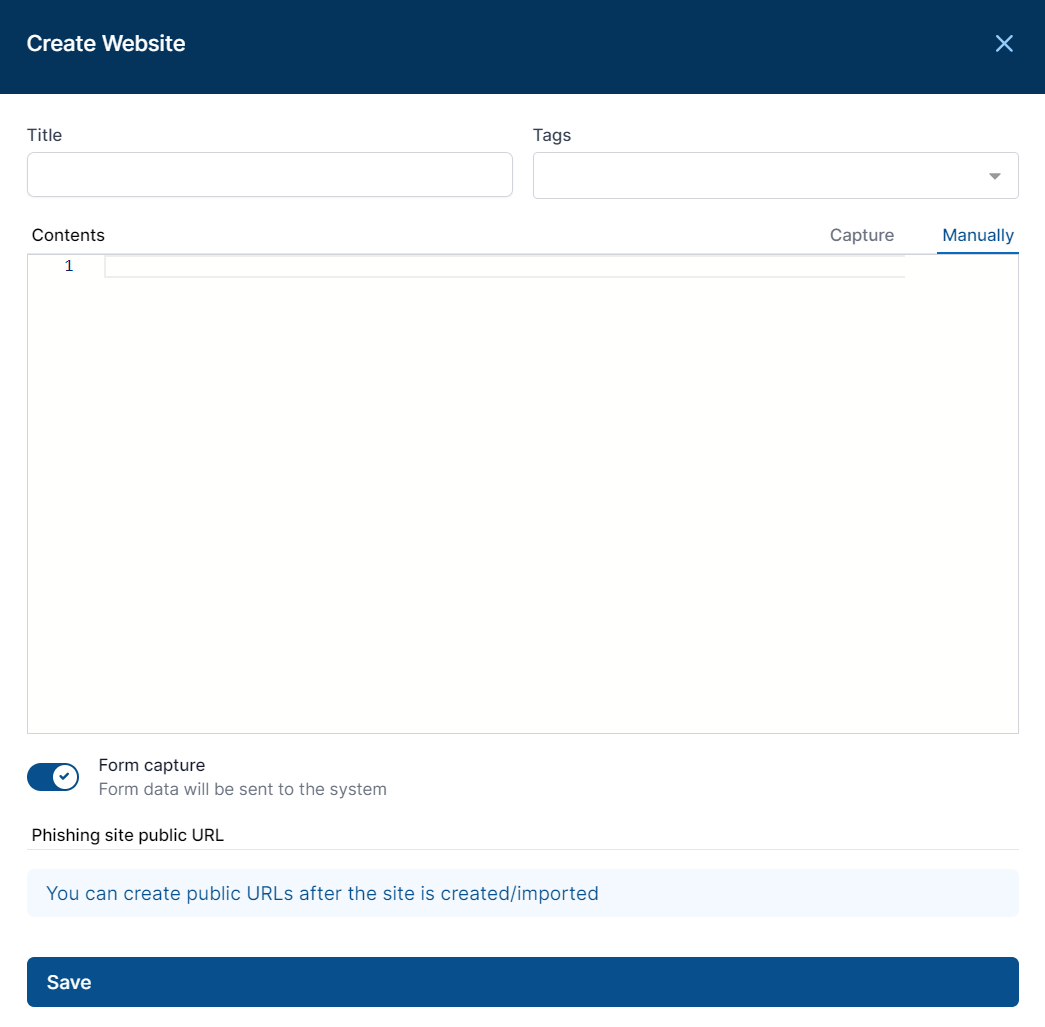Click the Title input field
Viewport: 1045px width, 1027px height.
270,175
